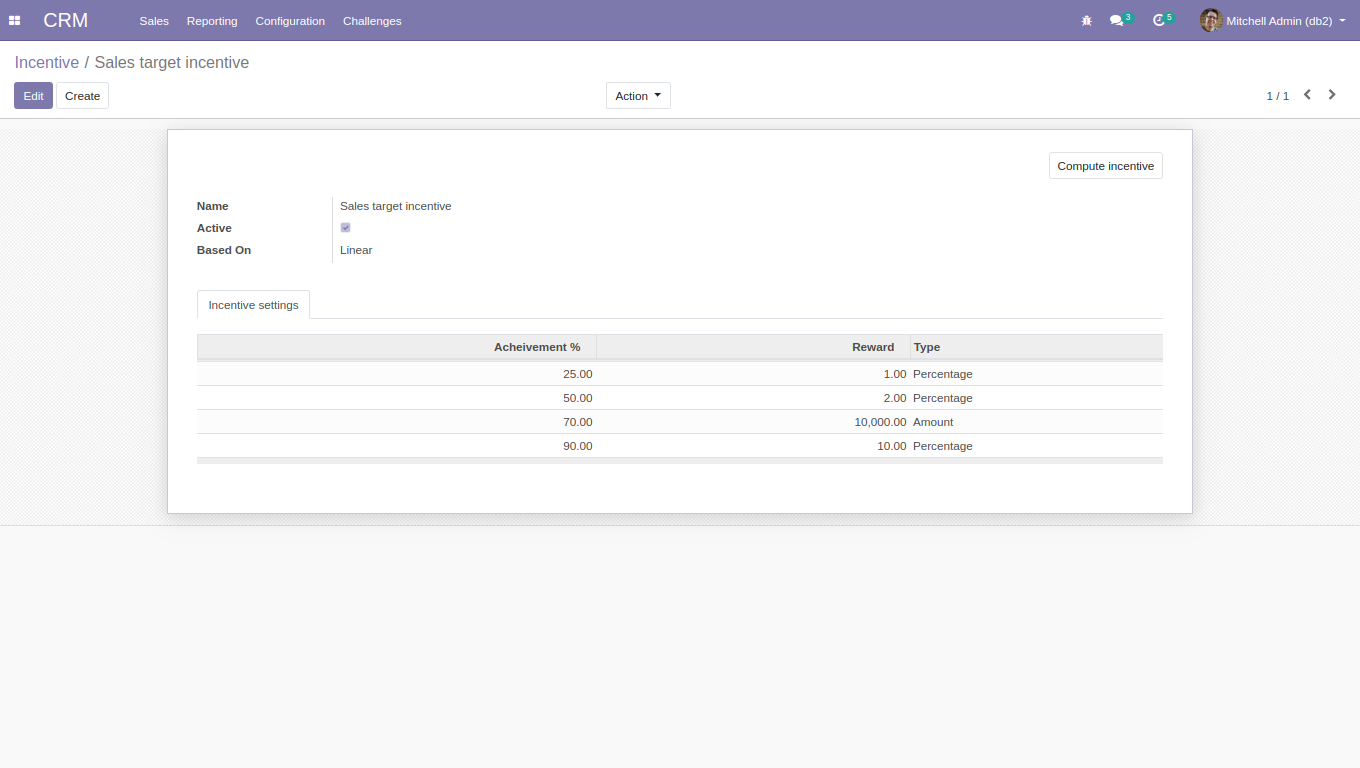Click Compute incentive button
1360x768 pixels.
click(x=1106, y=166)
